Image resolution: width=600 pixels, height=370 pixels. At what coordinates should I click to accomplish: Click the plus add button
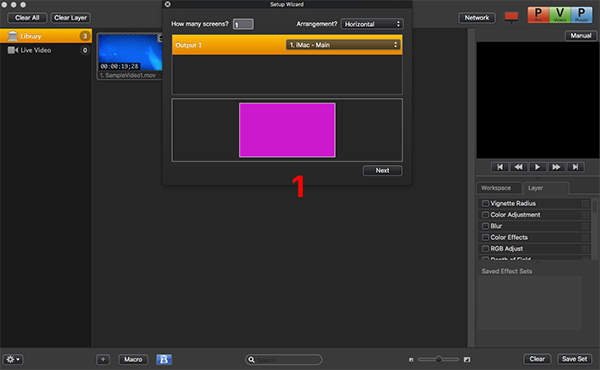pyautogui.click(x=103, y=359)
